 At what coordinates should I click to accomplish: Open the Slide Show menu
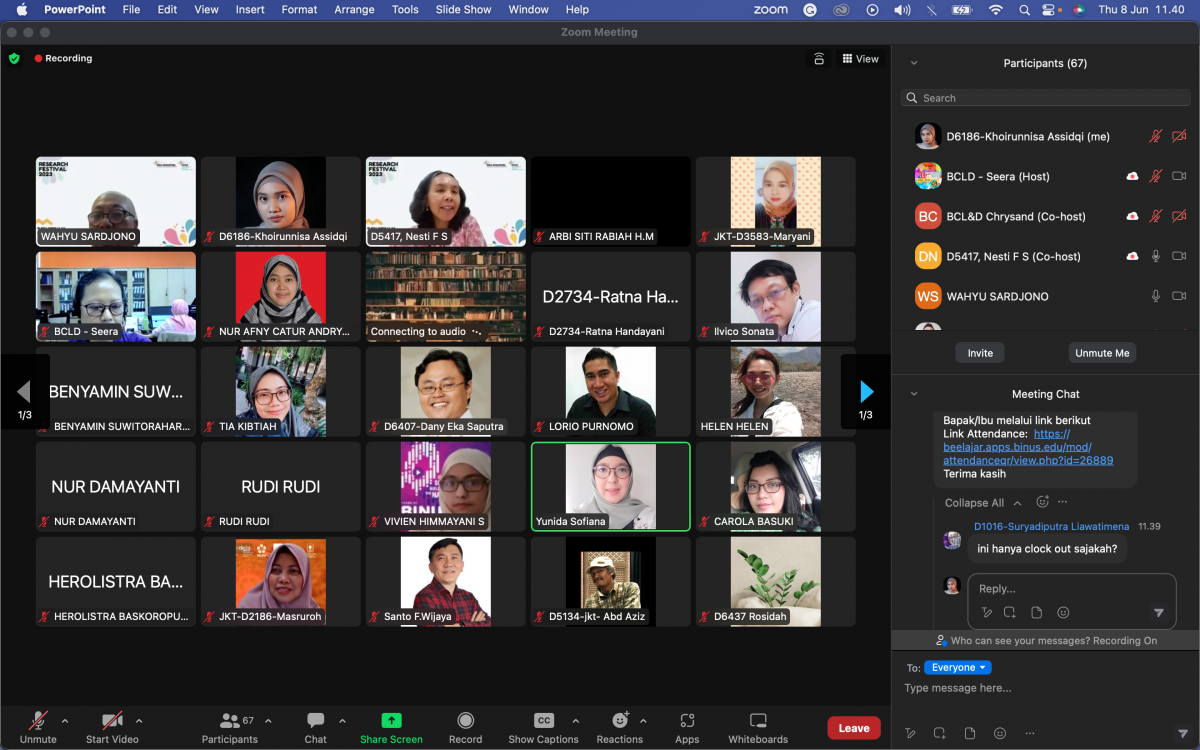463,9
